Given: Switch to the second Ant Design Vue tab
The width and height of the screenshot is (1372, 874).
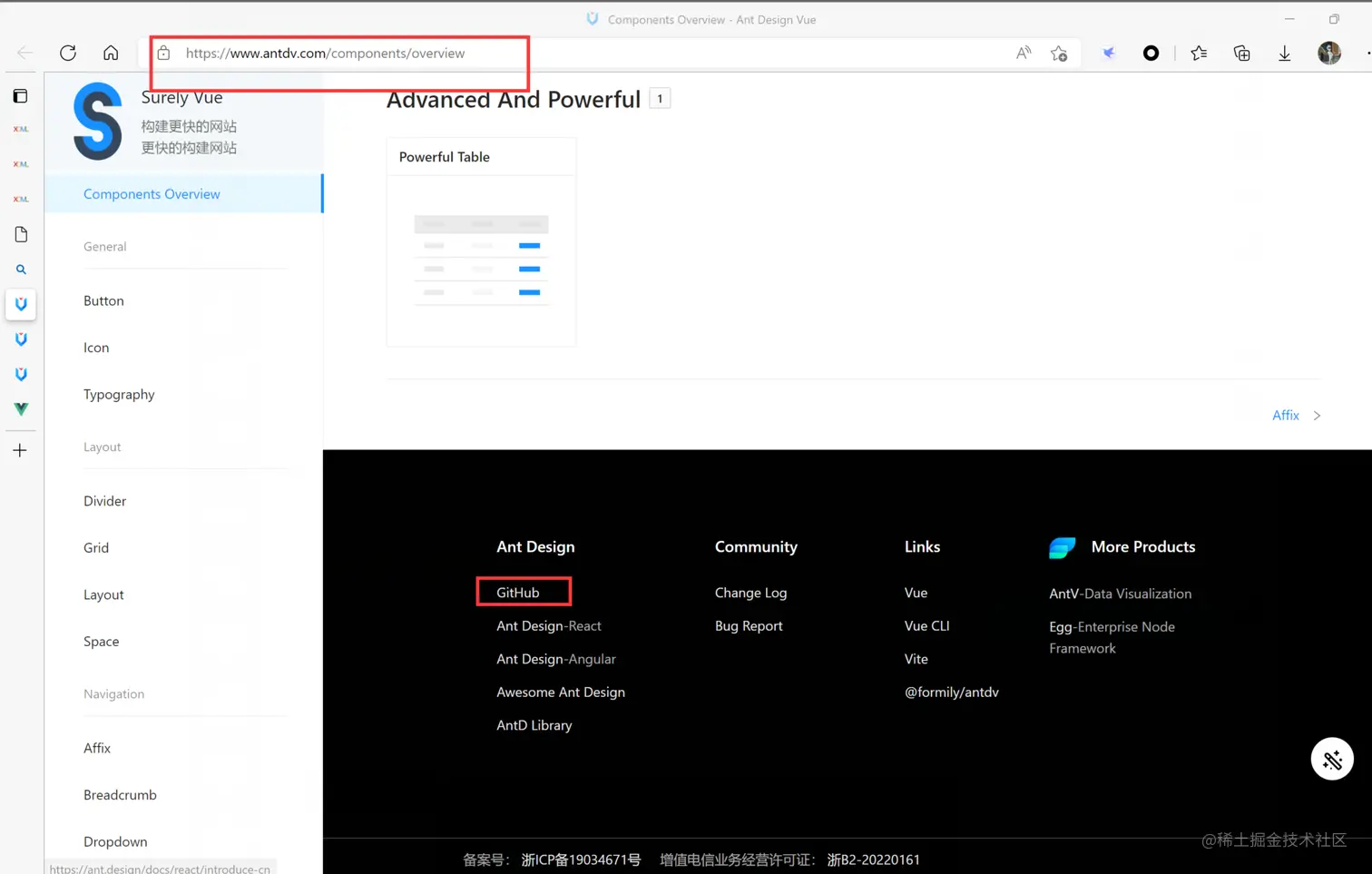Looking at the screenshot, I should pyautogui.click(x=21, y=339).
